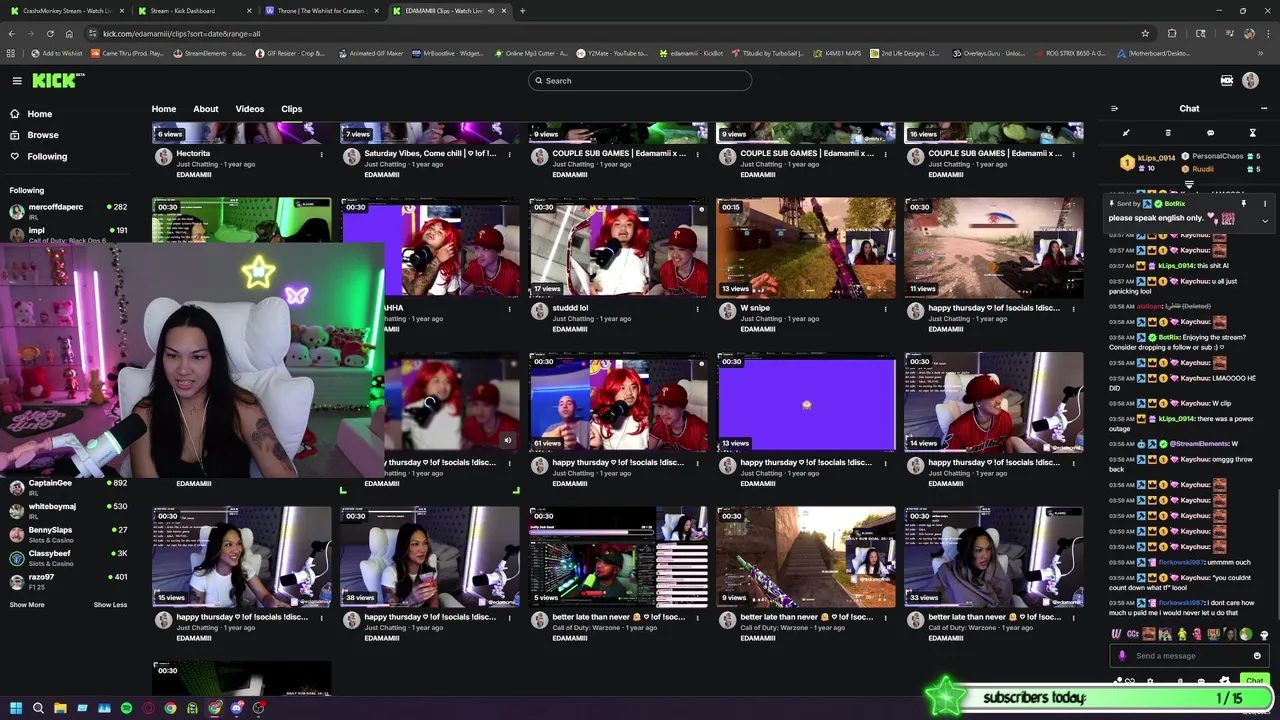Open the Add to Wishlist bookmark

point(57,53)
